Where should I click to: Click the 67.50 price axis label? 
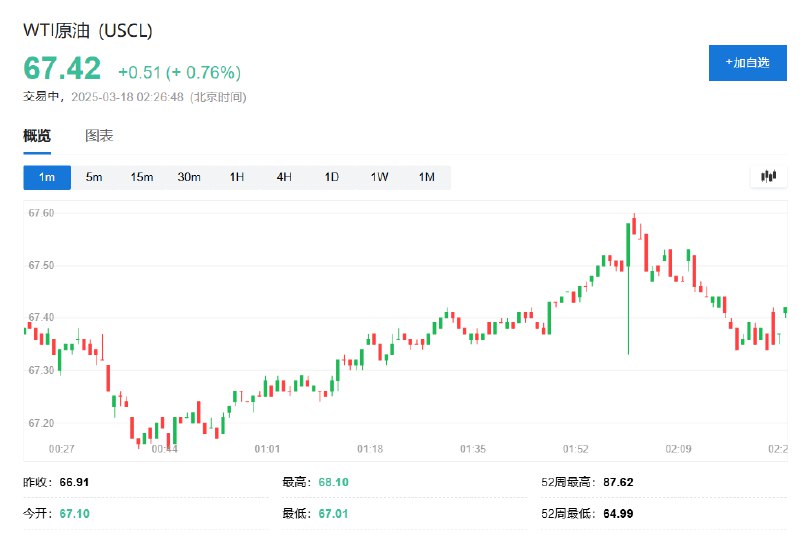tap(41, 265)
